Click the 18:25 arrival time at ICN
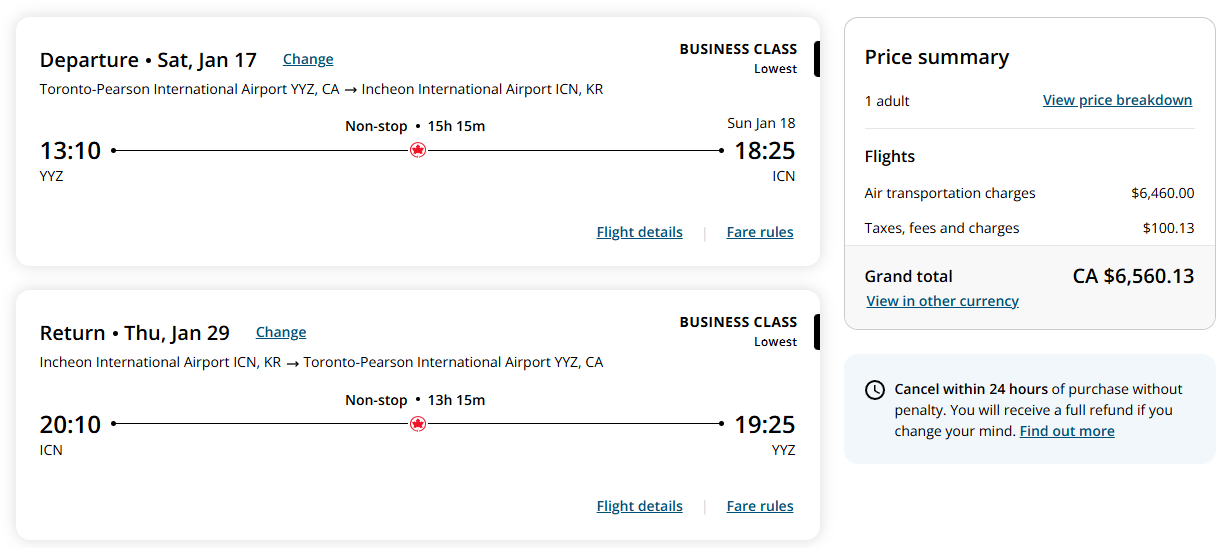 pyautogui.click(x=765, y=151)
